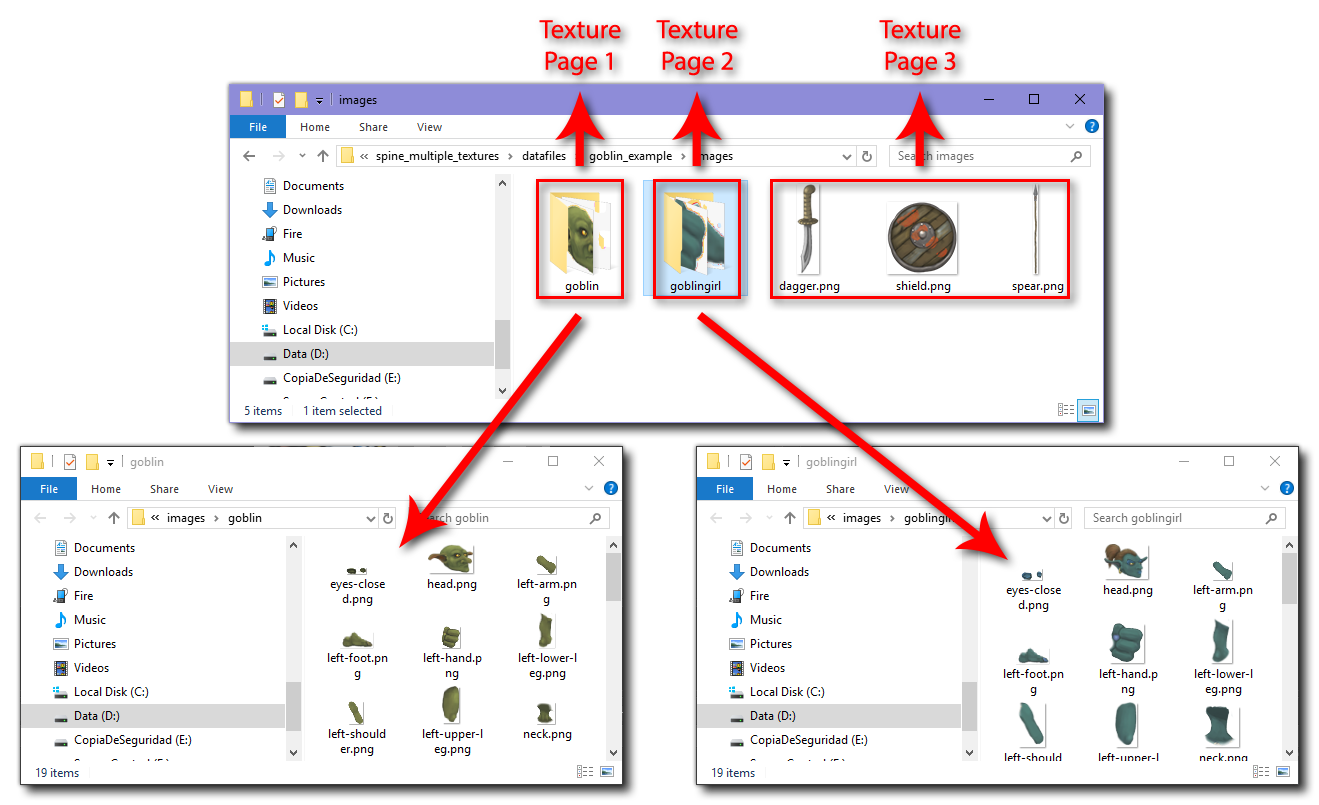Click the images breadcrumb in the goblingirl window
1319x805 pixels.
tap(862, 518)
